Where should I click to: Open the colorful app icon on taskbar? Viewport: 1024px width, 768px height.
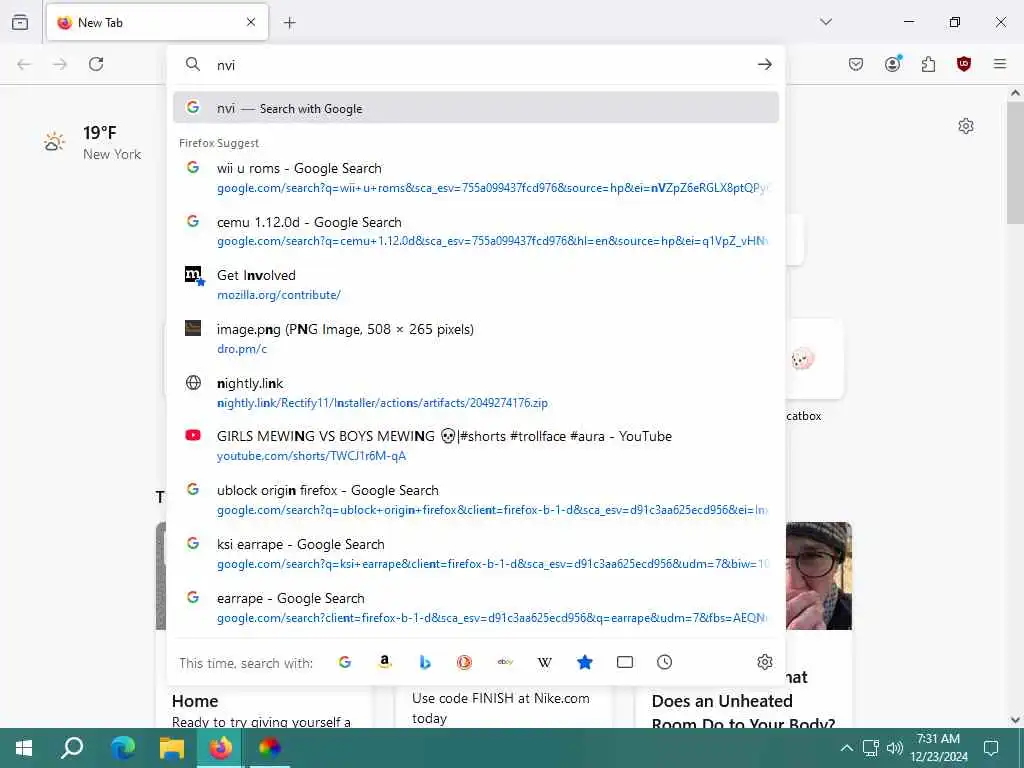pos(269,748)
